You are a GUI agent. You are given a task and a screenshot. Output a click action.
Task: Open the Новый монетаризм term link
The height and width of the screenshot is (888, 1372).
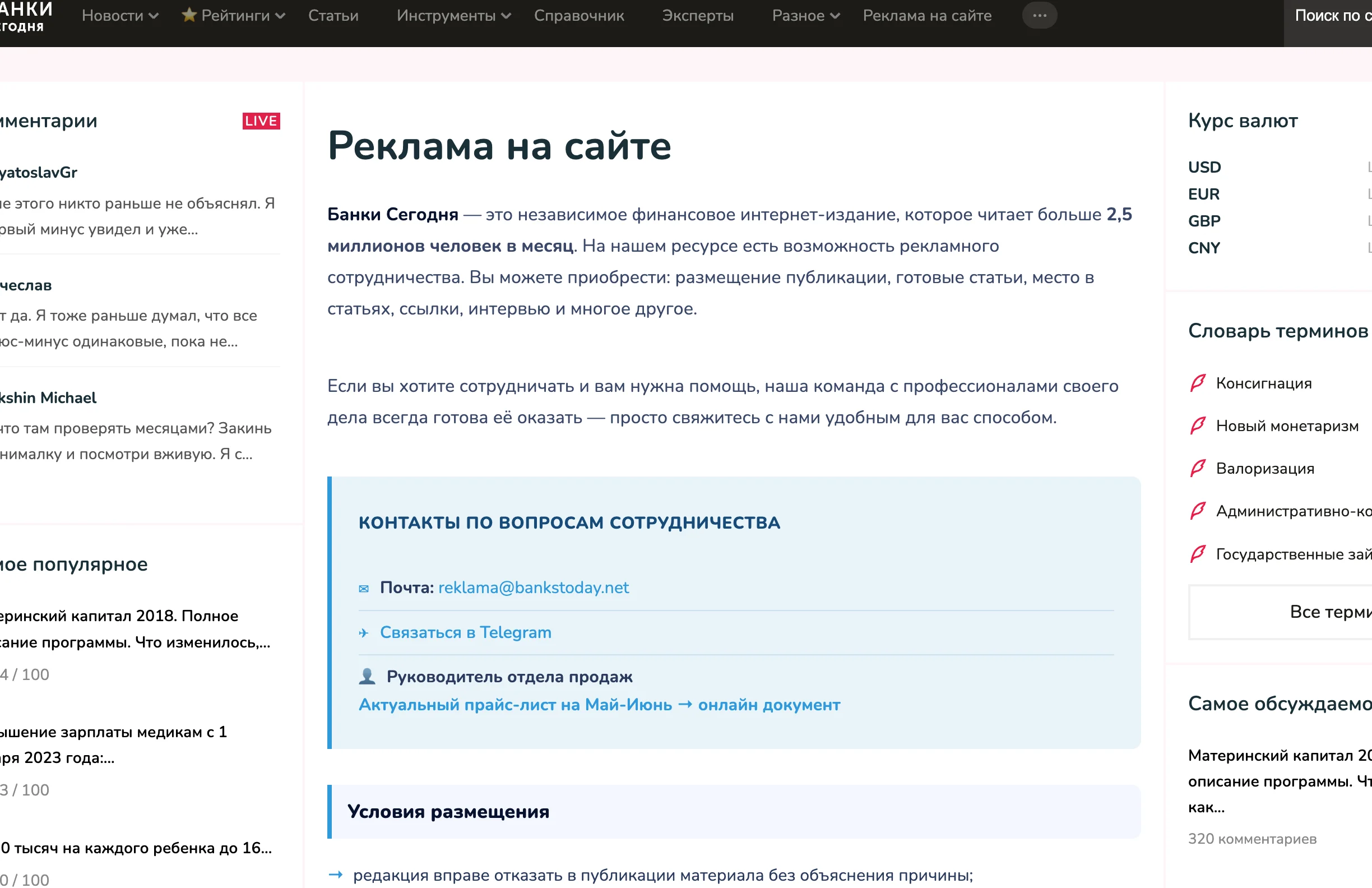point(1287,426)
